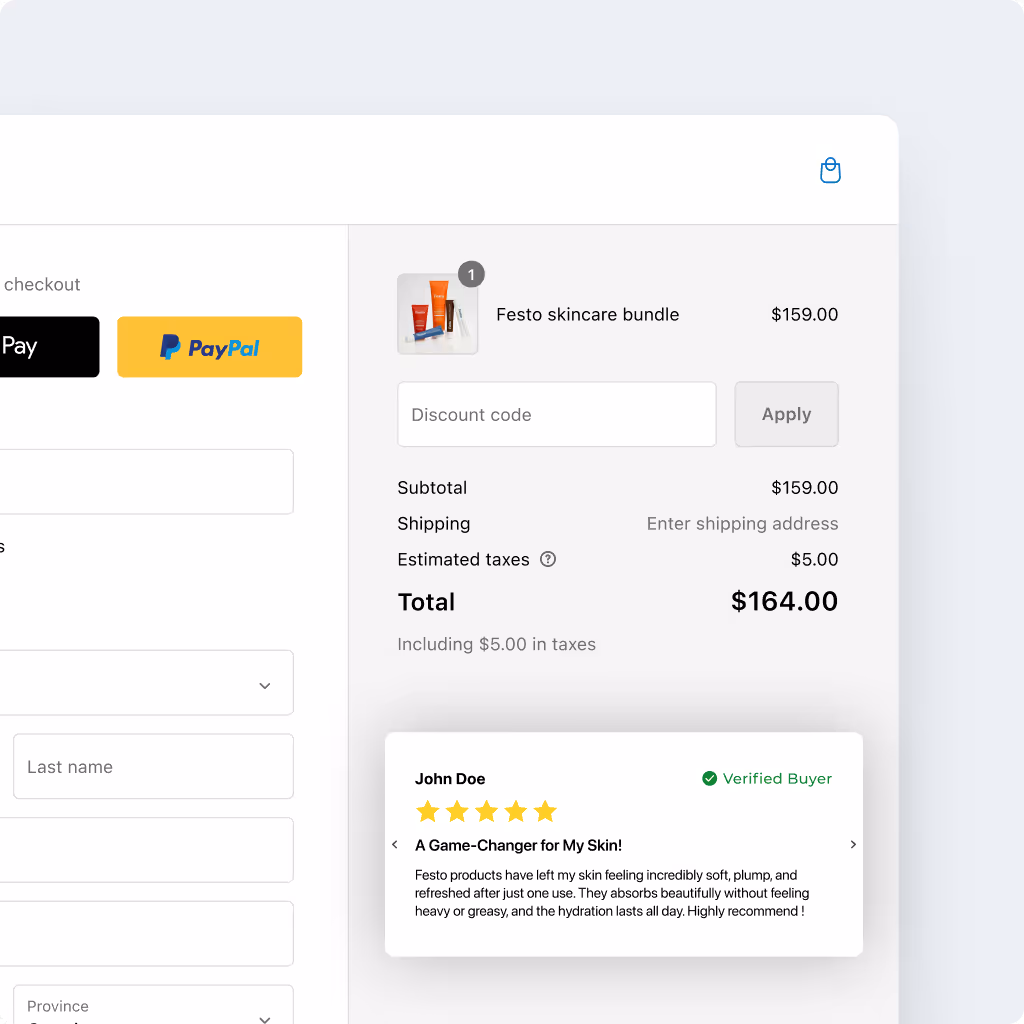
Task: Click the Verified Buyer label
Action: [777, 778]
